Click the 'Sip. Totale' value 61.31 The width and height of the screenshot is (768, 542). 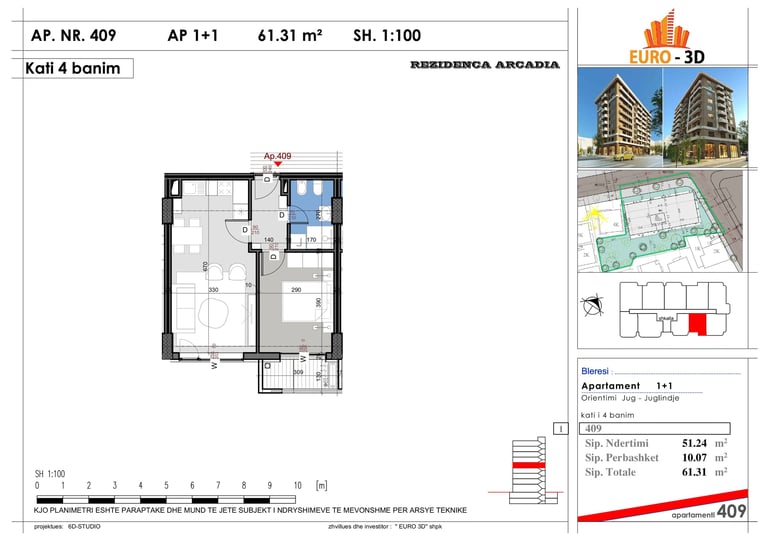point(695,472)
